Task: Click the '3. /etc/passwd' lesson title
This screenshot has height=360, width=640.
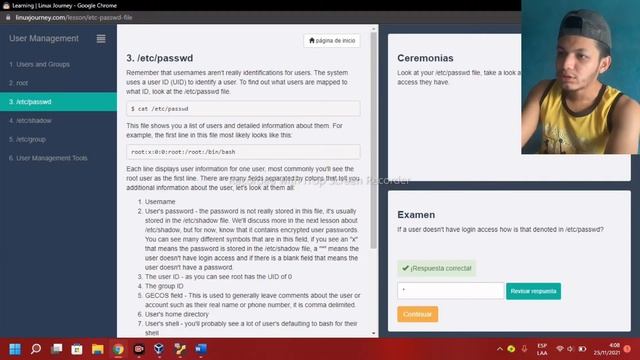Action: point(160,58)
